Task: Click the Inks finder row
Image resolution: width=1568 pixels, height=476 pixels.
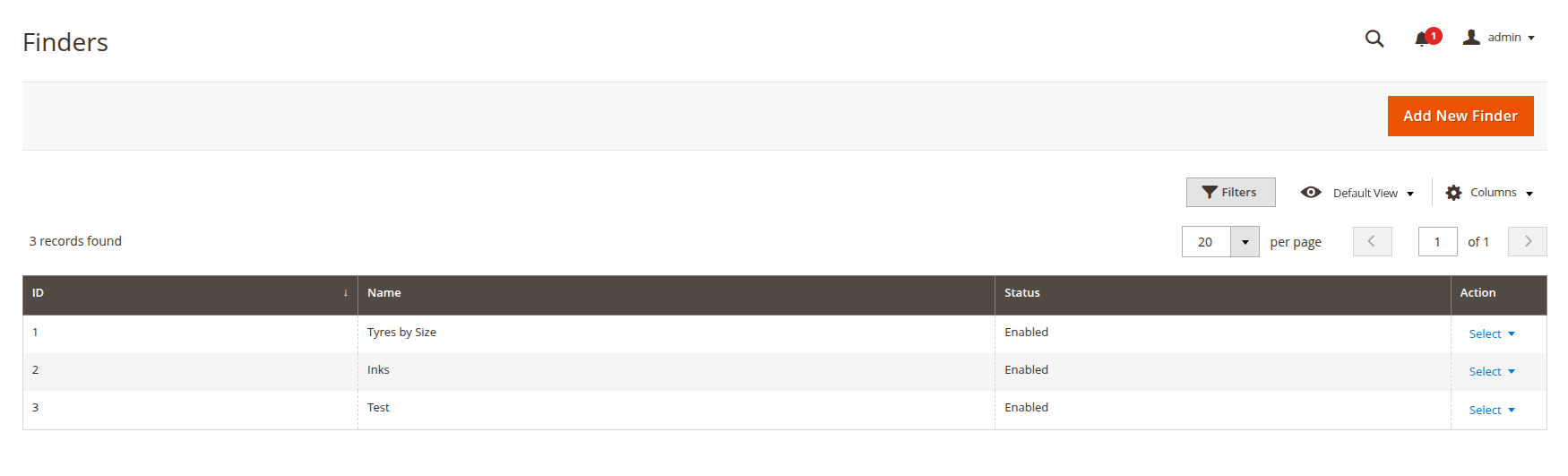Action: (378, 370)
